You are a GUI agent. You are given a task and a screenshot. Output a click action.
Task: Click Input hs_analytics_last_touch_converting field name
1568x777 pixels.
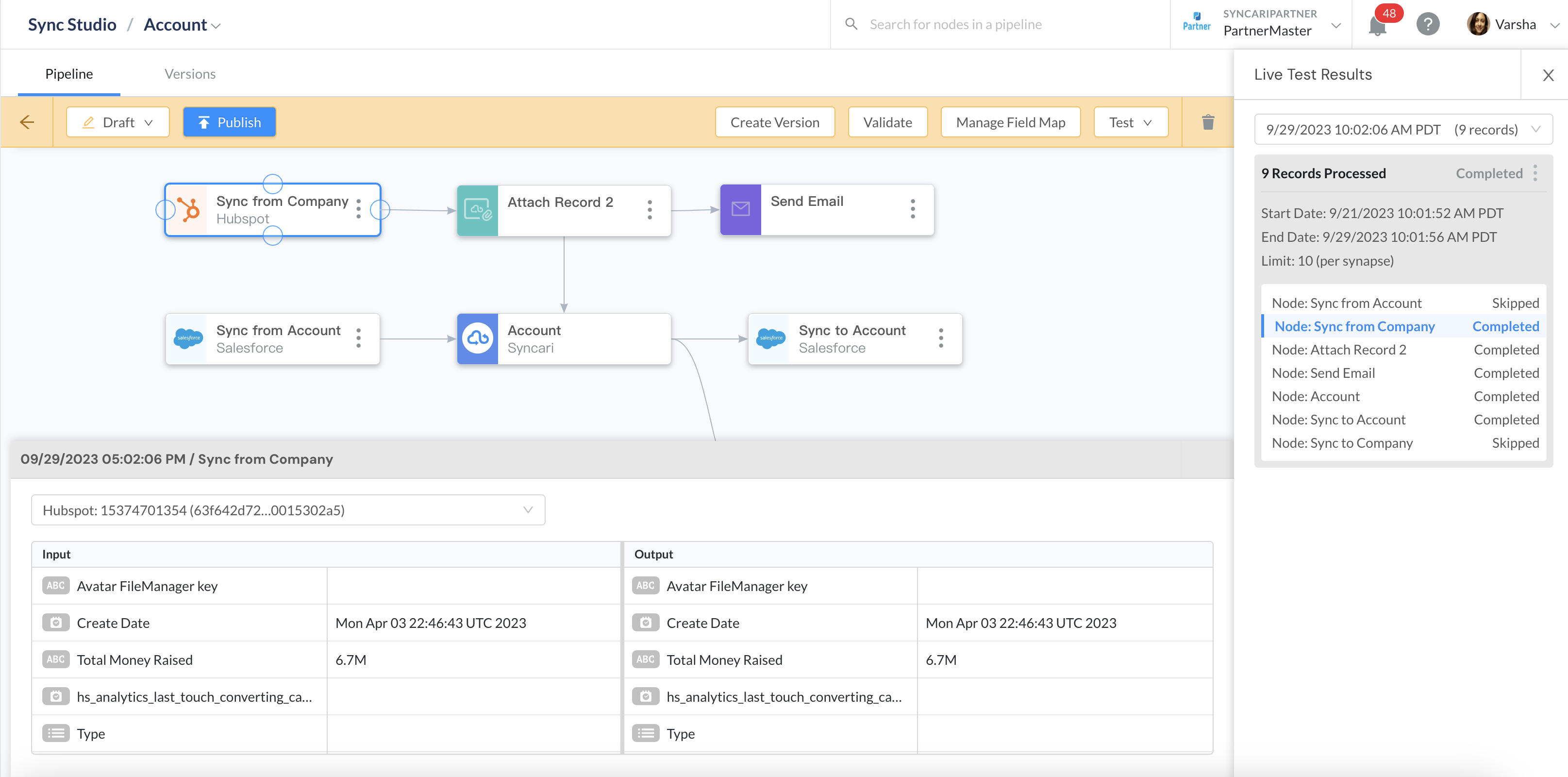(194, 696)
